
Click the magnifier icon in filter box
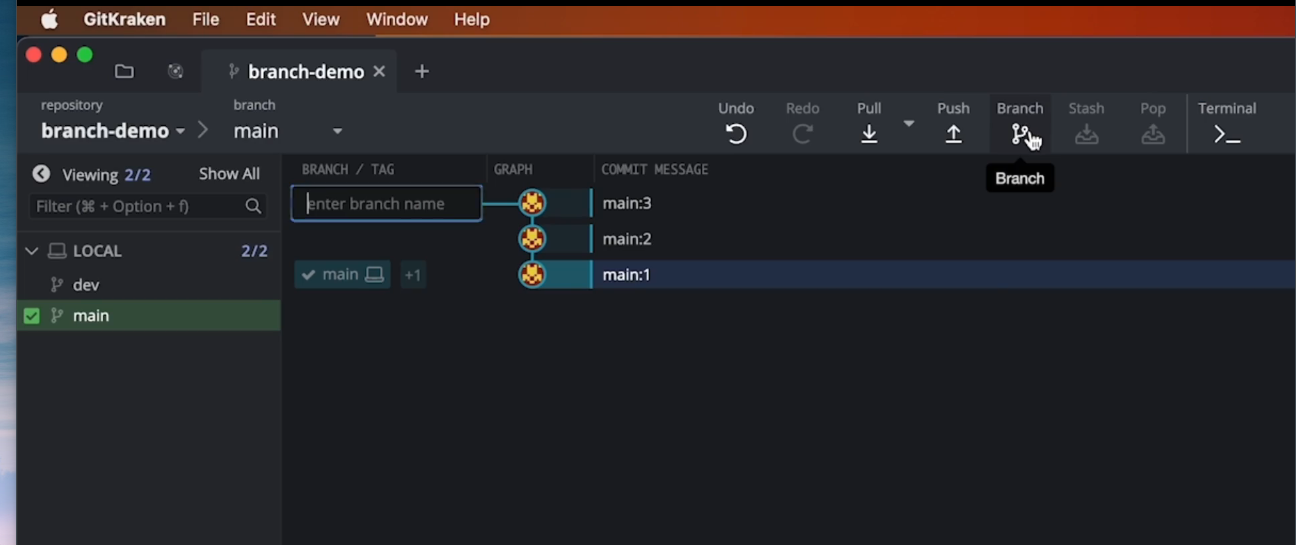253,206
